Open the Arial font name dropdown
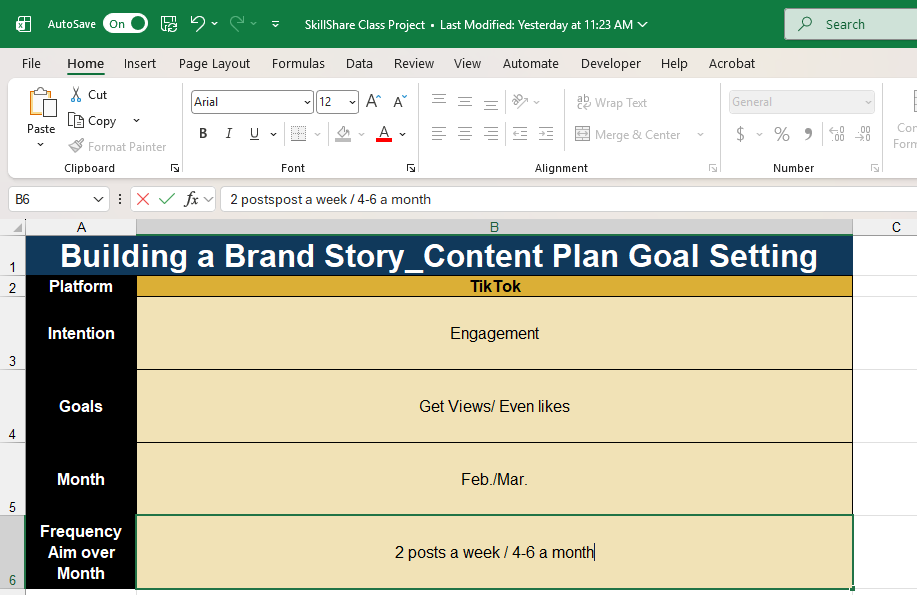 (308, 102)
